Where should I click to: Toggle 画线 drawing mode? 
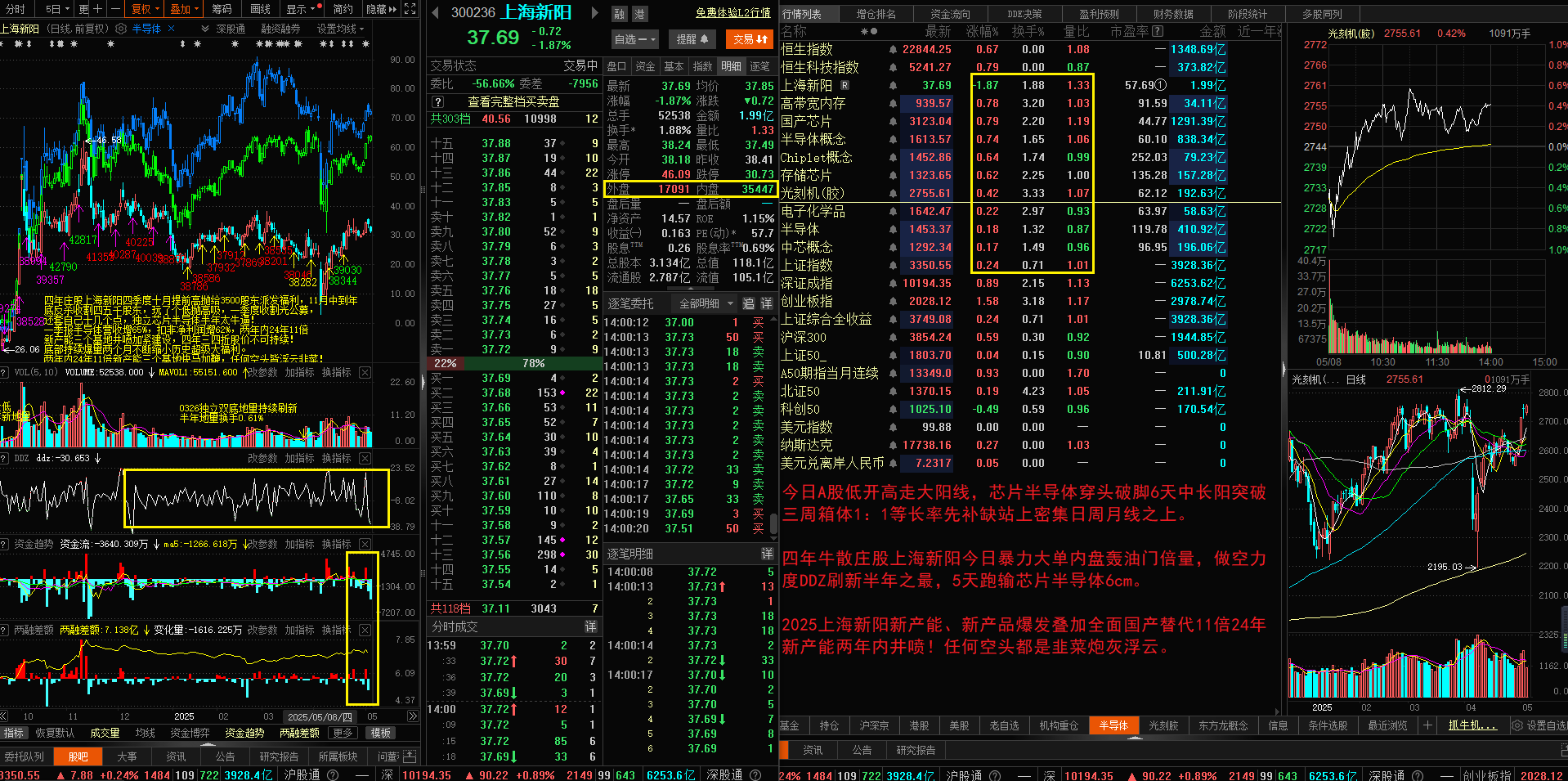tap(260, 9)
